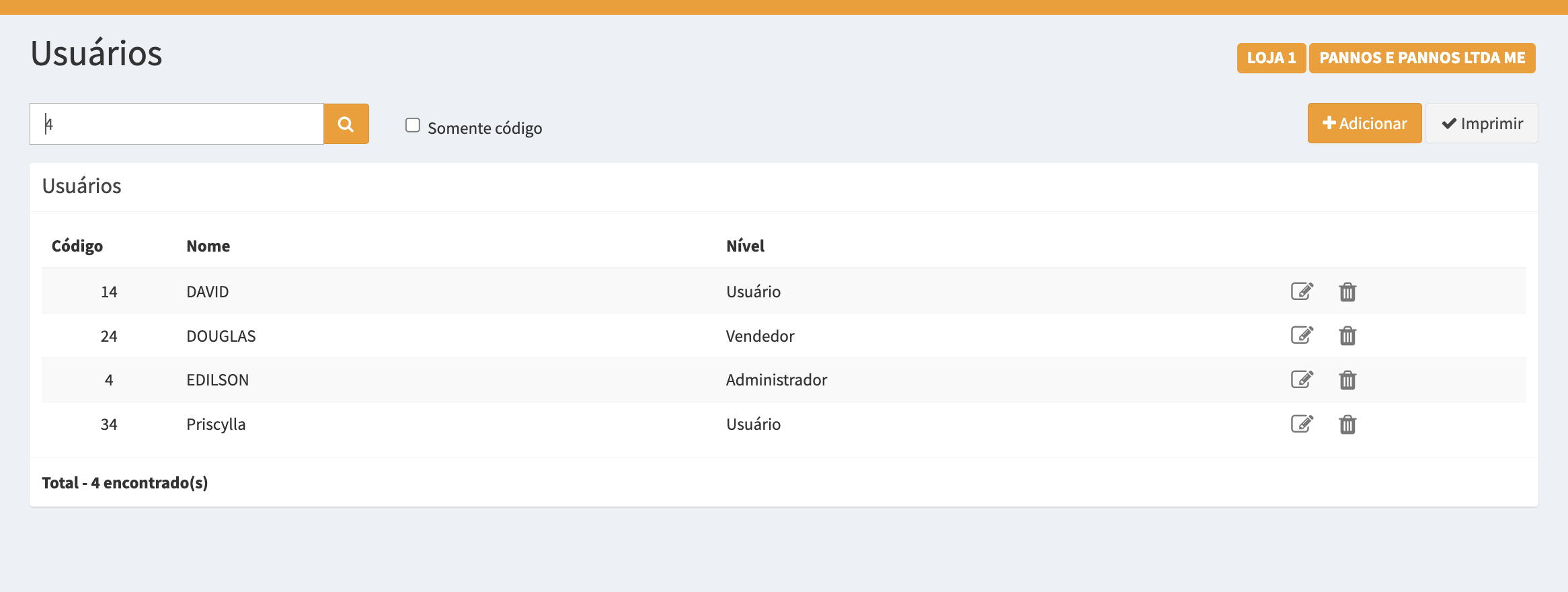Edit user DOUGLAS

[1302, 335]
